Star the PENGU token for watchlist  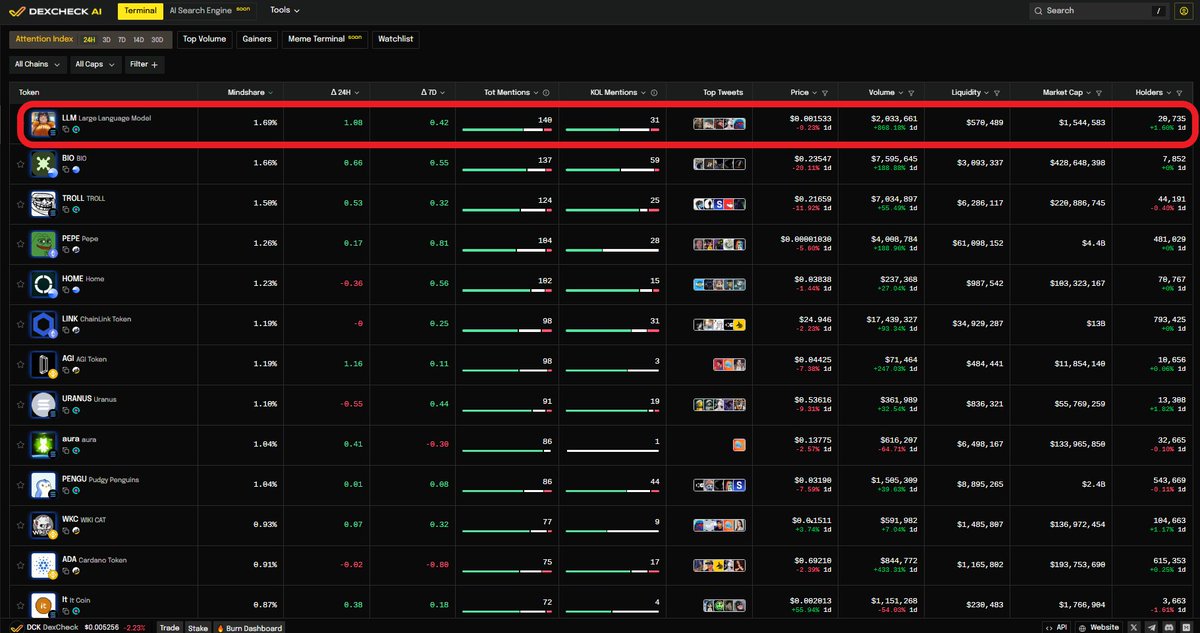point(20,485)
